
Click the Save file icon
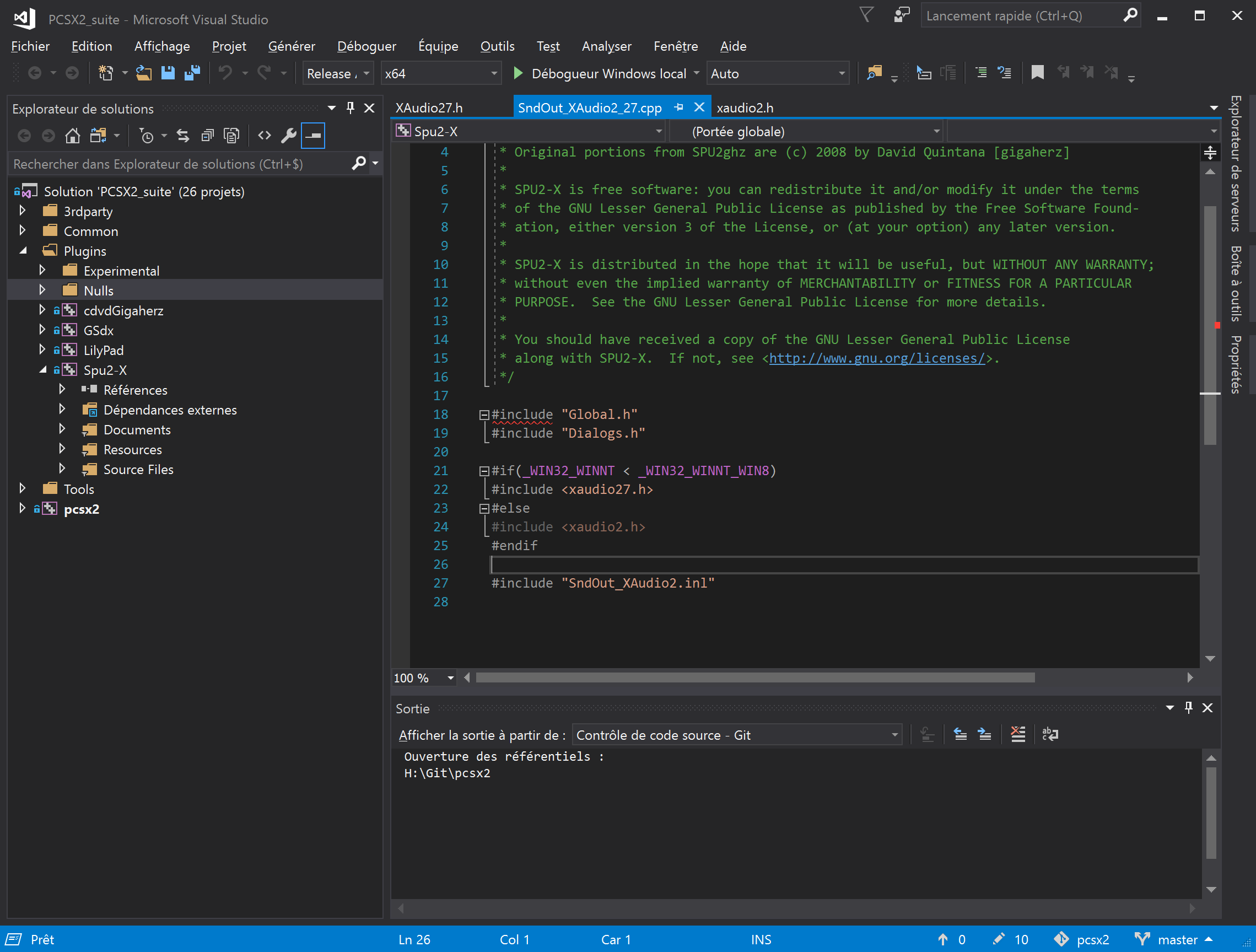(168, 73)
